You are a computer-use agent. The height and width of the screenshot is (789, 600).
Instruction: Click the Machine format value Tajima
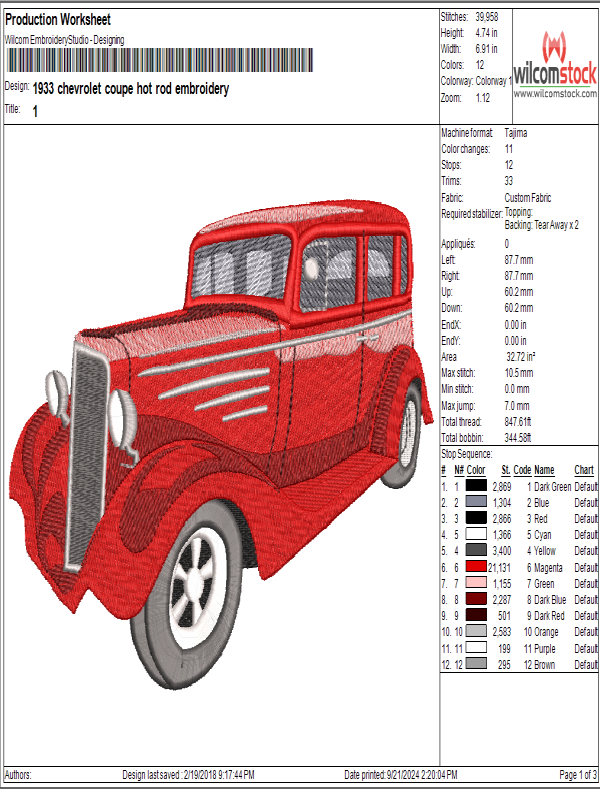[x=516, y=133]
